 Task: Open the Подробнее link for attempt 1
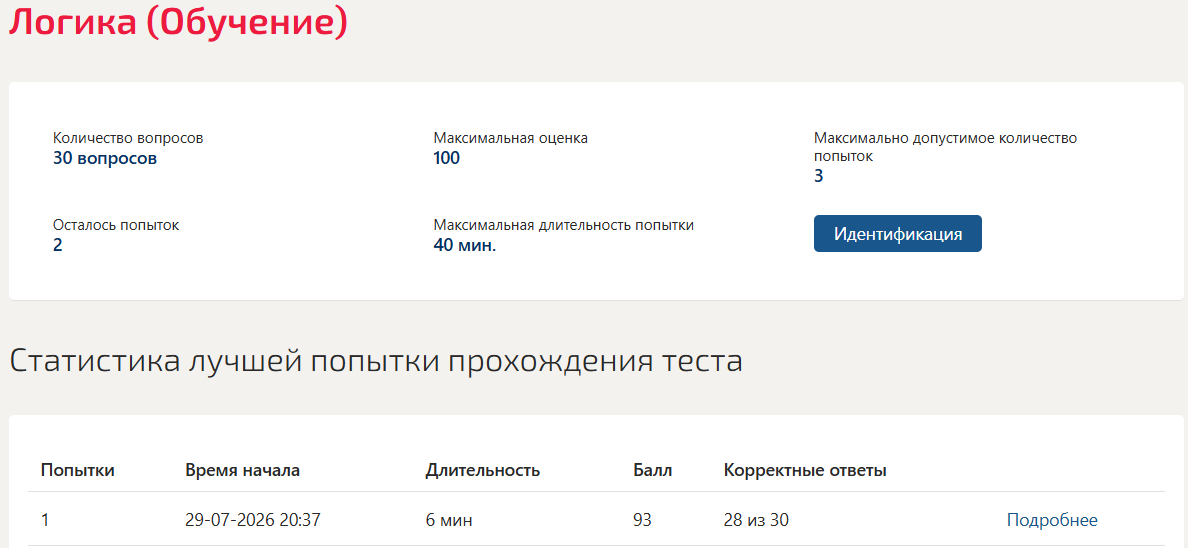1052,520
